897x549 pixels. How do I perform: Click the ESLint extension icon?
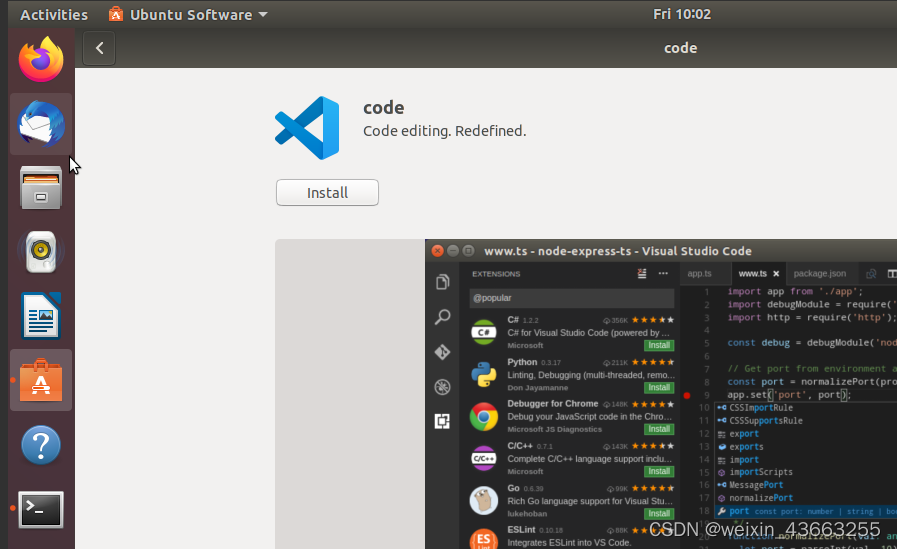click(484, 539)
